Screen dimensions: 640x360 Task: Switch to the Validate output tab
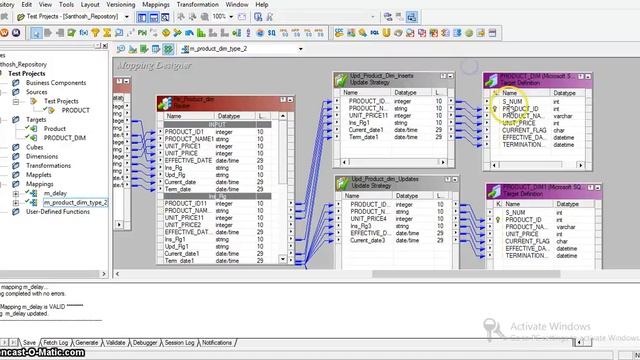tap(115, 343)
